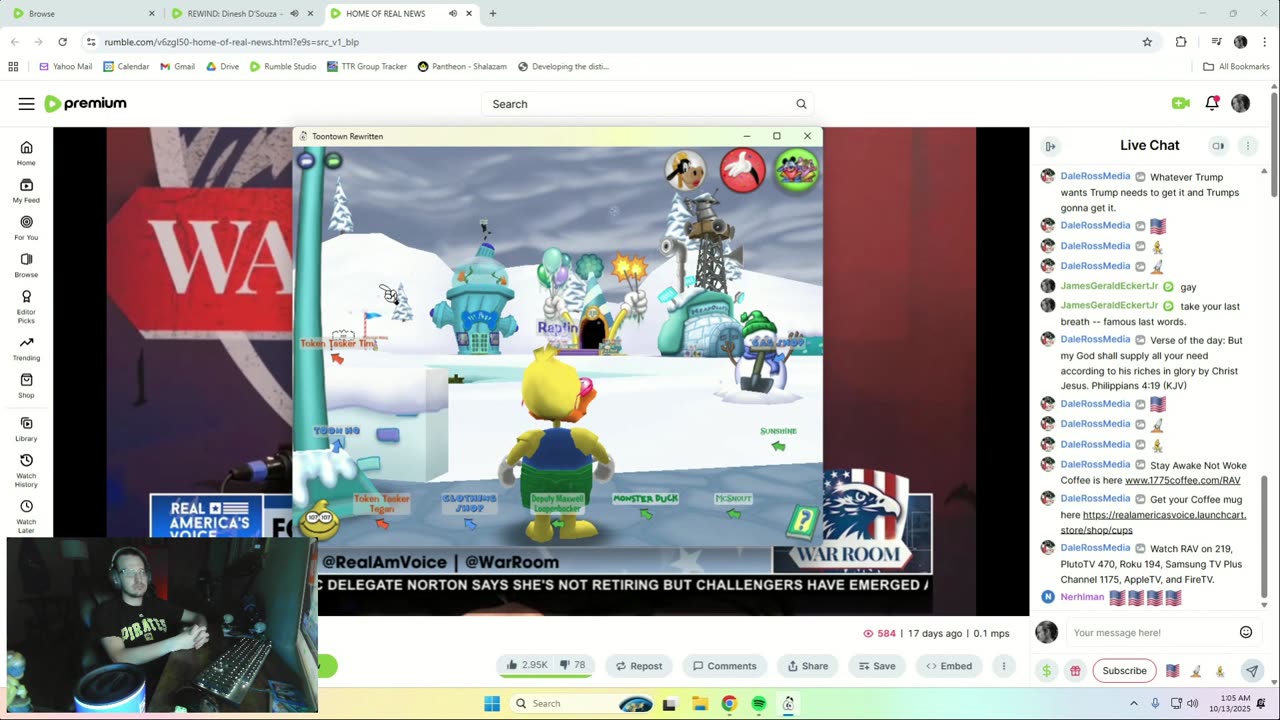Reload the page
Screen dimensions: 1280x720
(x=62, y=42)
